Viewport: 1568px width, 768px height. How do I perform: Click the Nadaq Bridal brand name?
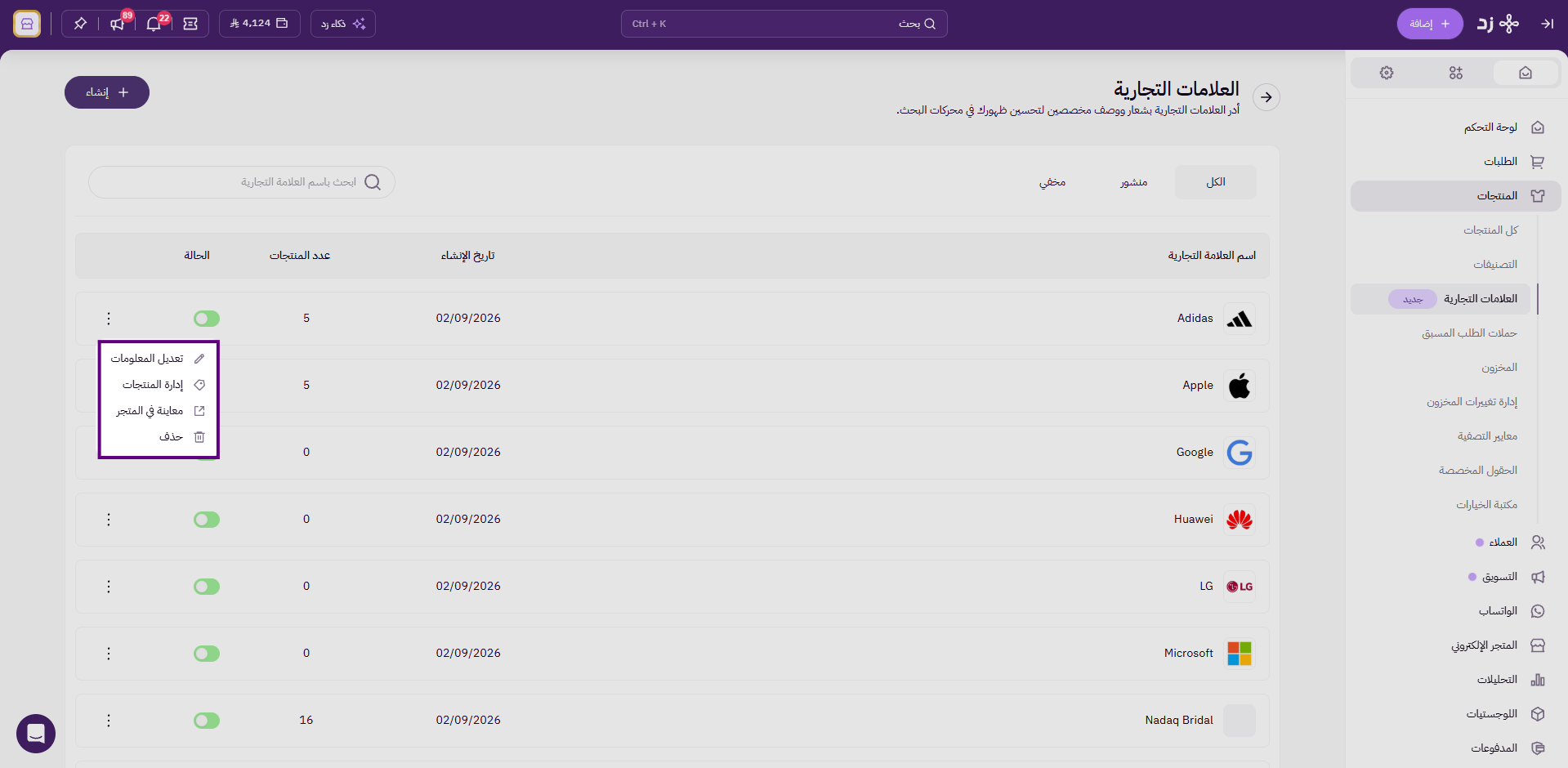1179,721
